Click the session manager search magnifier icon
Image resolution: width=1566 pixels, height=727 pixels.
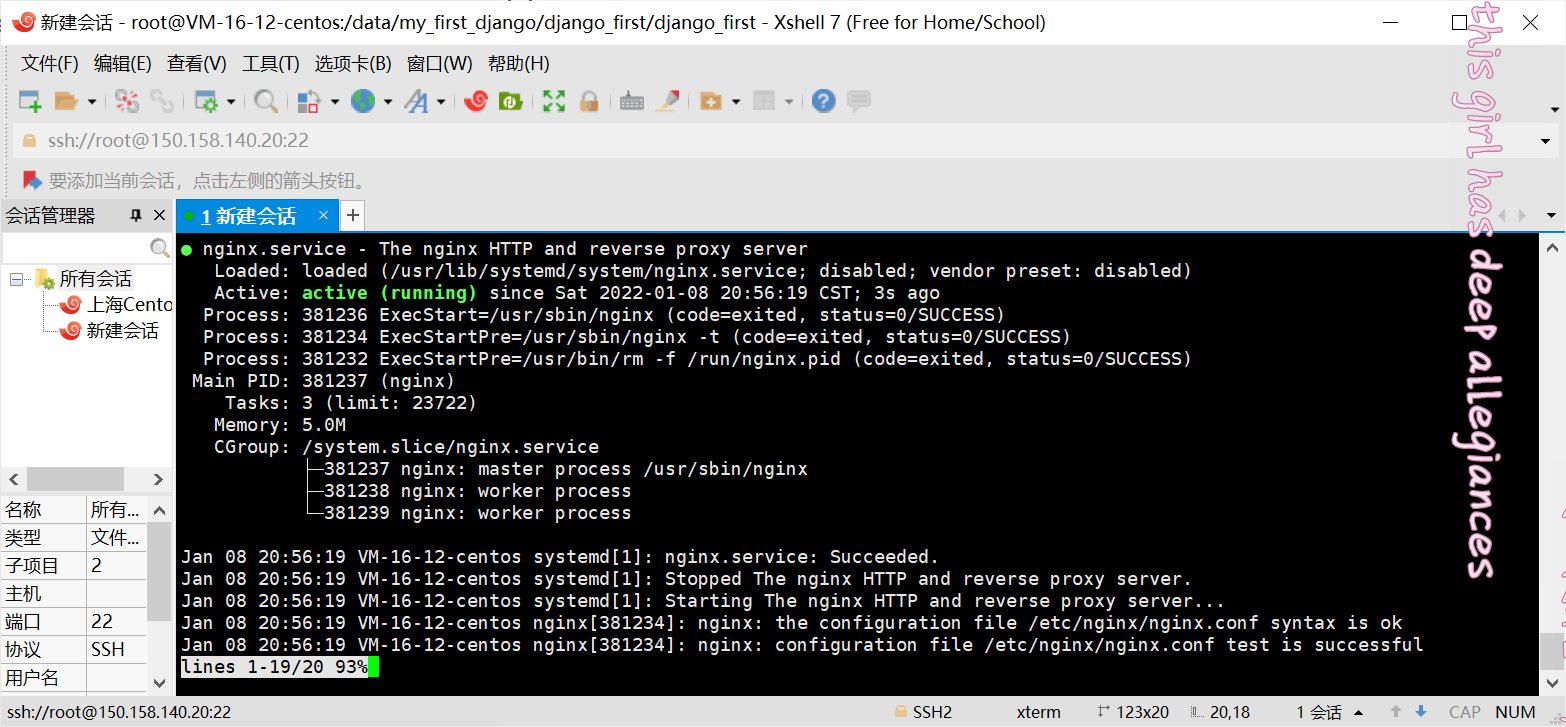click(x=160, y=248)
